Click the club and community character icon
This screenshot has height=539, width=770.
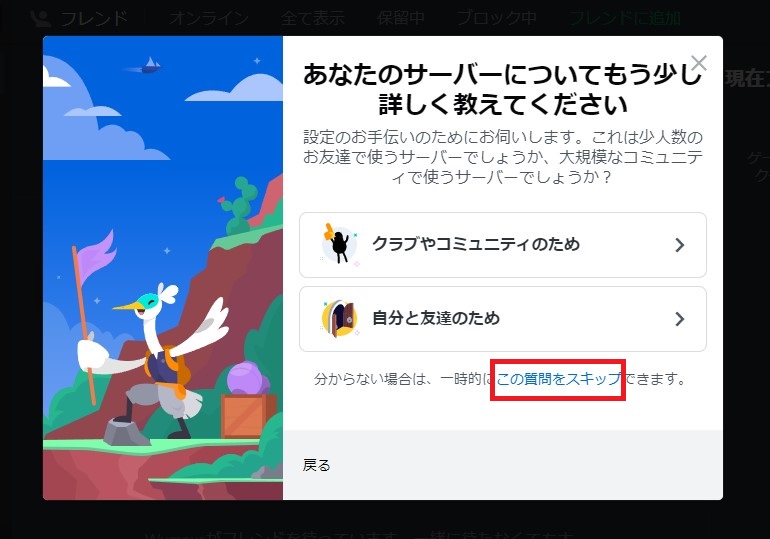[x=338, y=244]
